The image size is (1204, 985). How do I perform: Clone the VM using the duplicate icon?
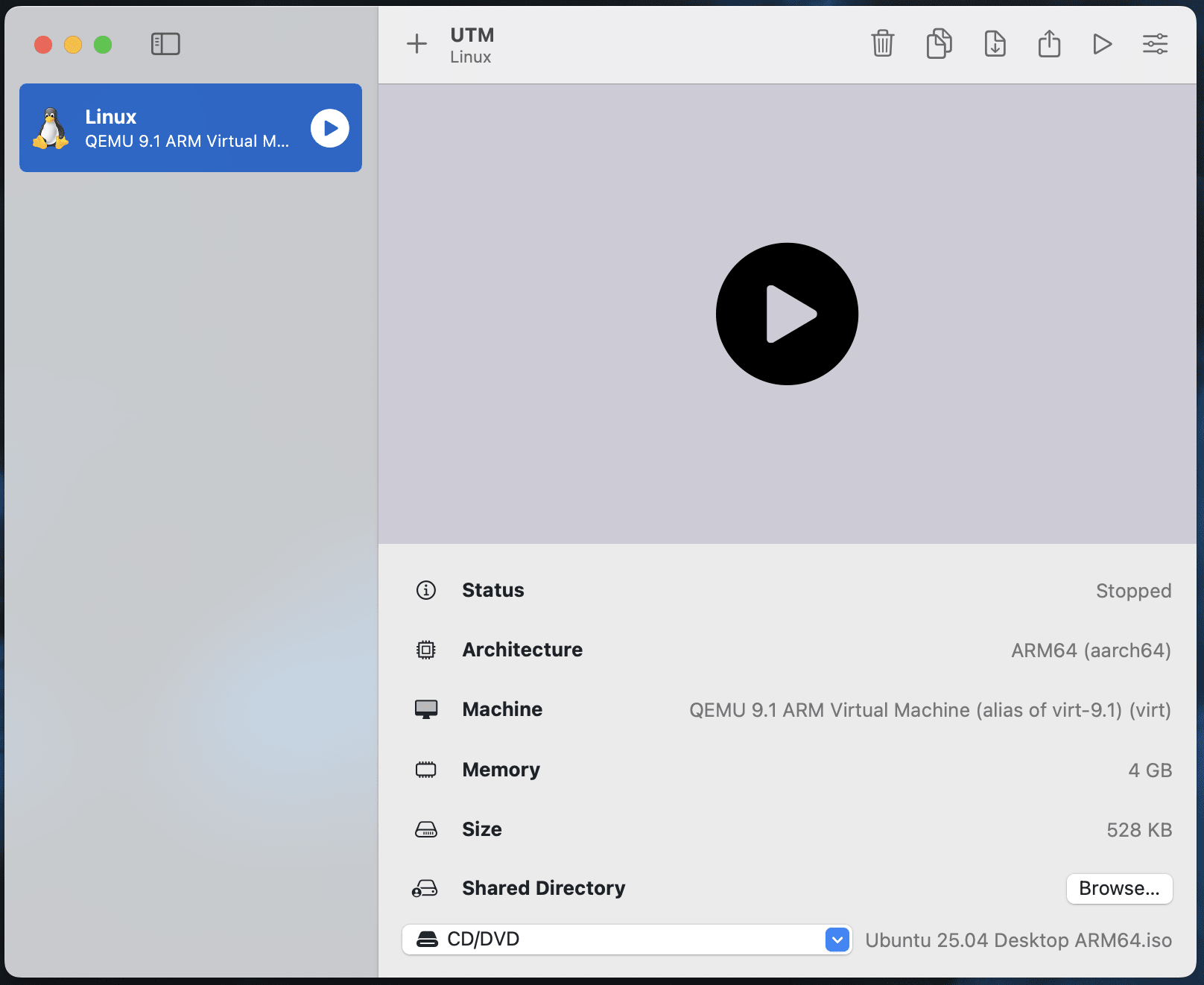pyautogui.click(x=939, y=44)
